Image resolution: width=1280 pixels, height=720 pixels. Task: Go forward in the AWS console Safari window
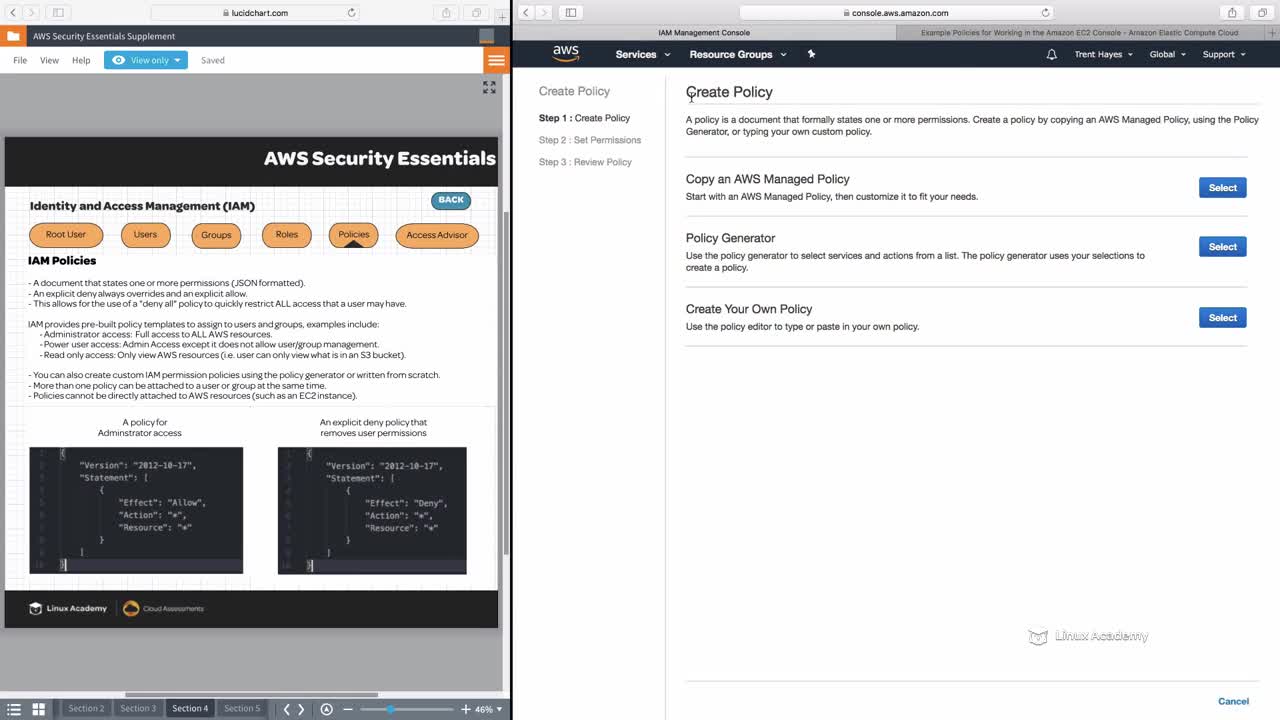click(x=544, y=13)
